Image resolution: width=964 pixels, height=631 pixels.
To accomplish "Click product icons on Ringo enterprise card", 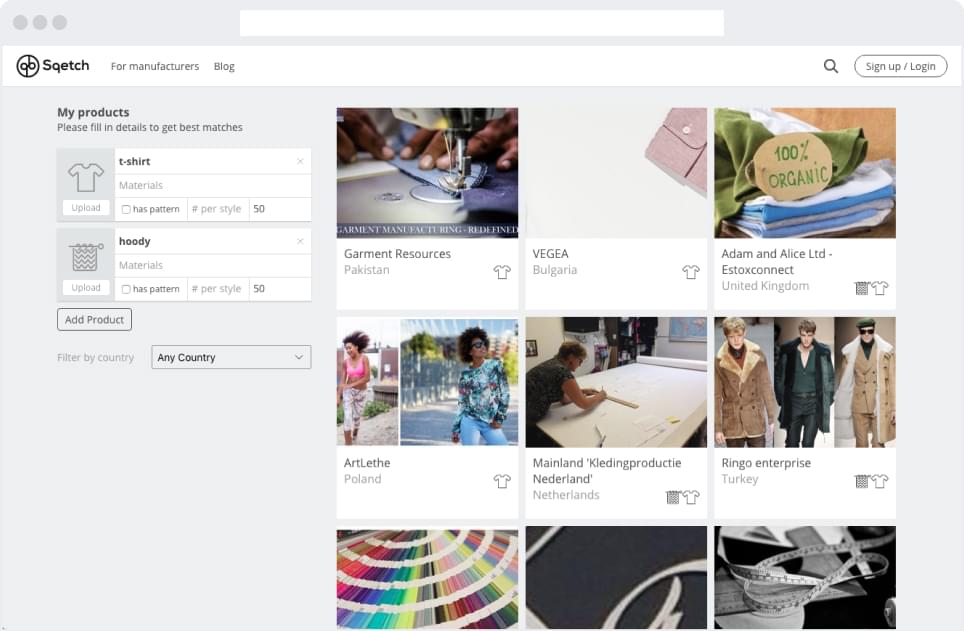I will tap(871, 481).
